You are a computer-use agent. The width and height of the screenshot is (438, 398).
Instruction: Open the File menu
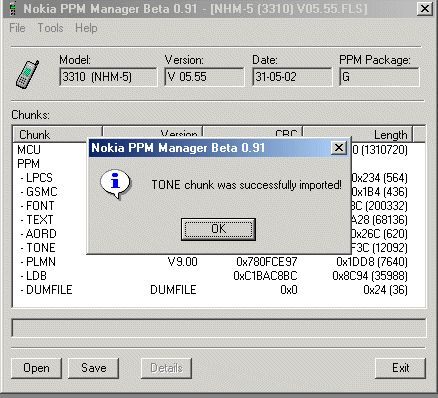click(17, 28)
